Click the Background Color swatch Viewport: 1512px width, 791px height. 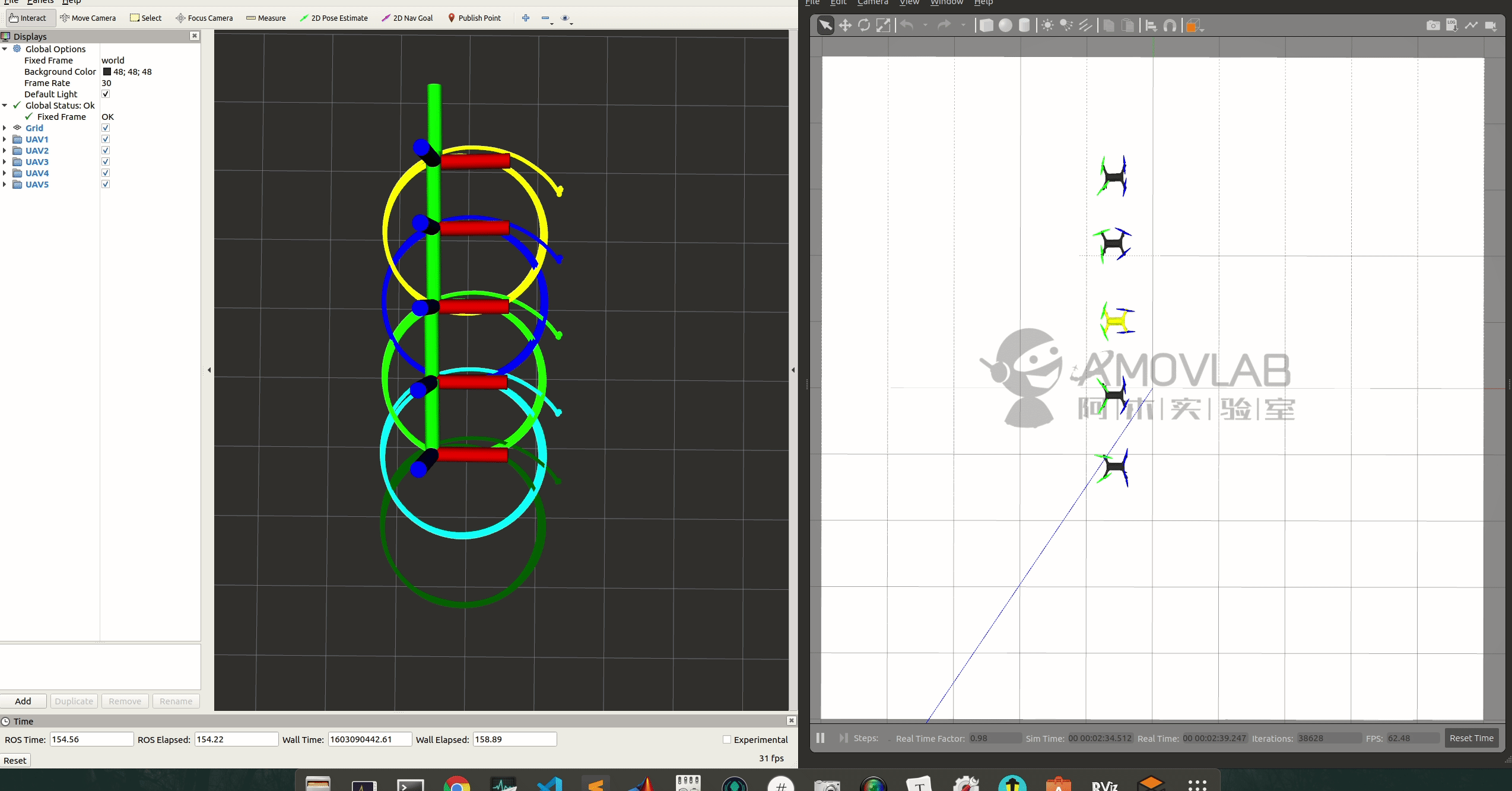click(107, 72)
